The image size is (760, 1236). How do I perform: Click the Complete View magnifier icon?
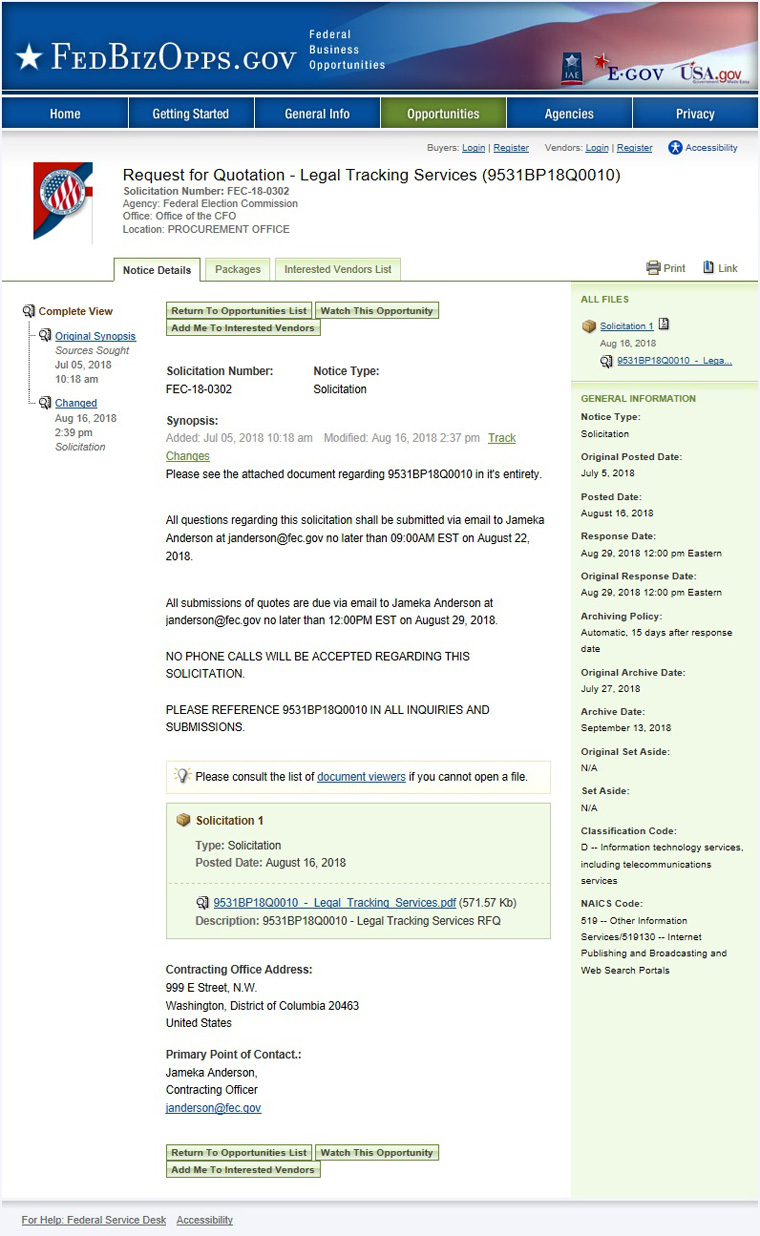click(x=29, y=311)
